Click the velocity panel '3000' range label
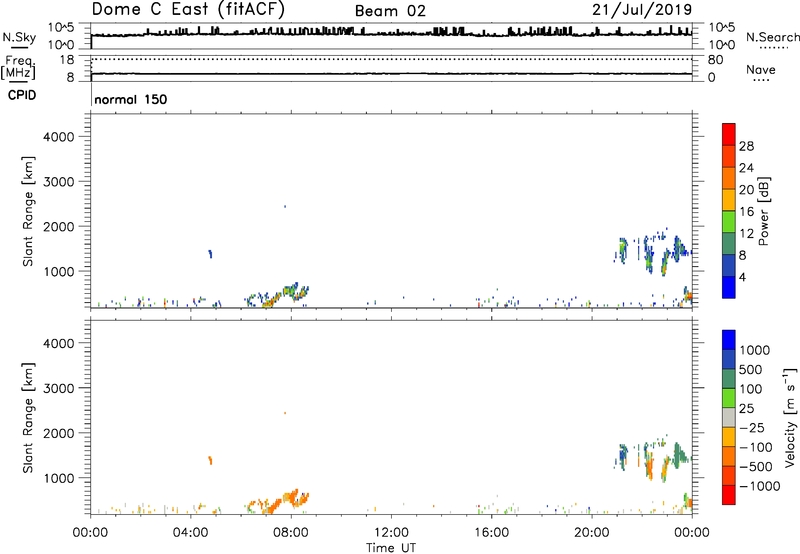This screenshot has width=800, height=554. (x=59, y=388)
